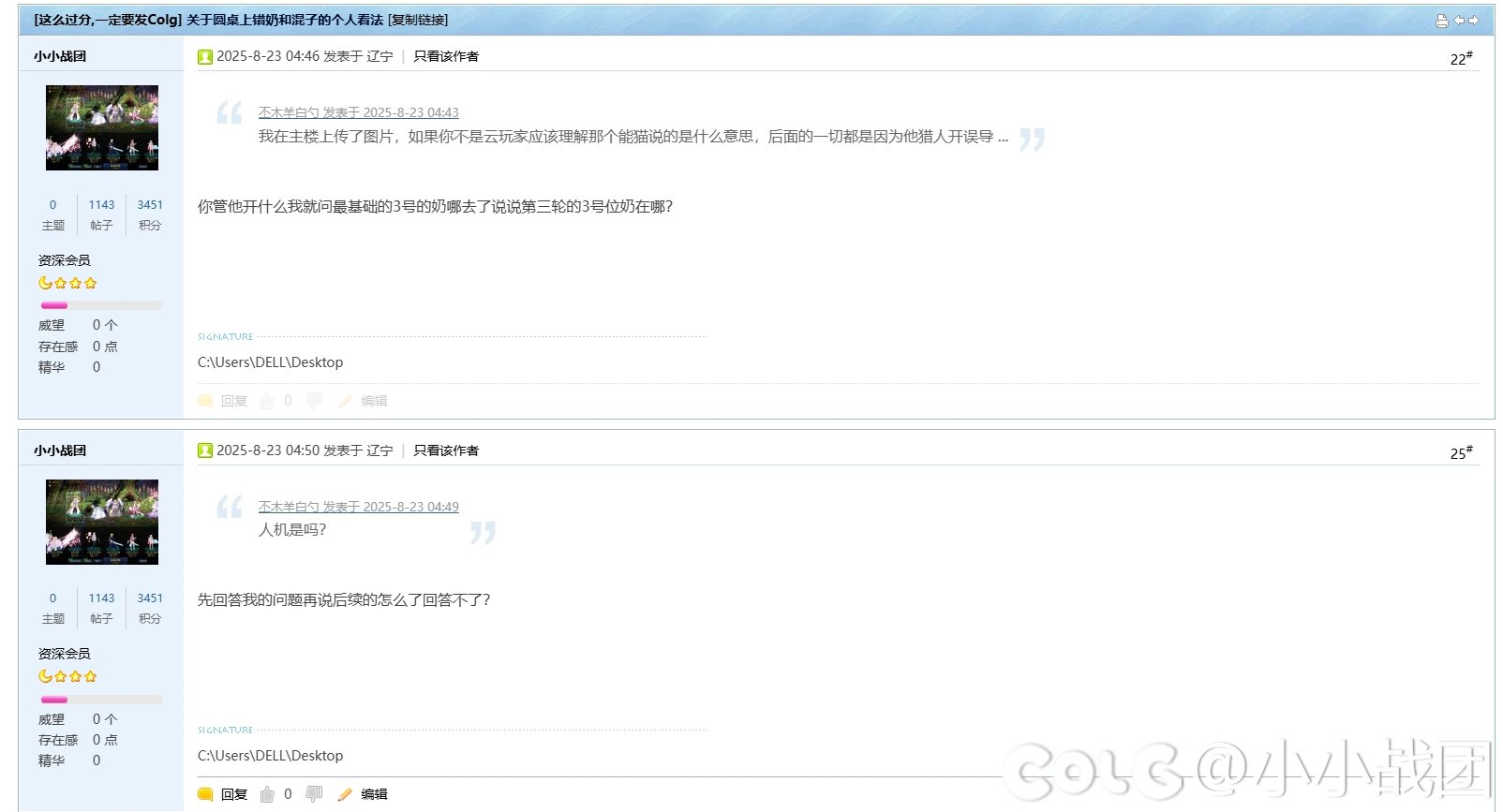
Task: Click 资深会员 rank label on post 22
Action: (65, 260)
